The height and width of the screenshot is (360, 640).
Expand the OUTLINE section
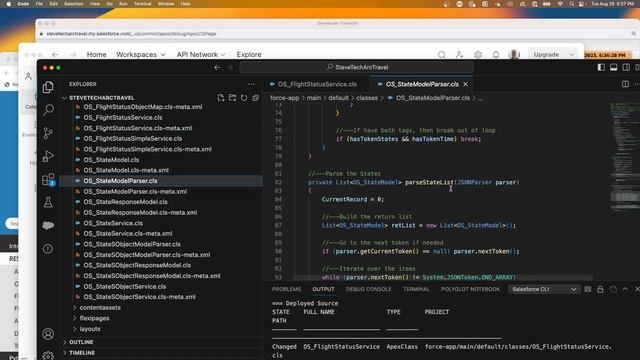[81, 342]
